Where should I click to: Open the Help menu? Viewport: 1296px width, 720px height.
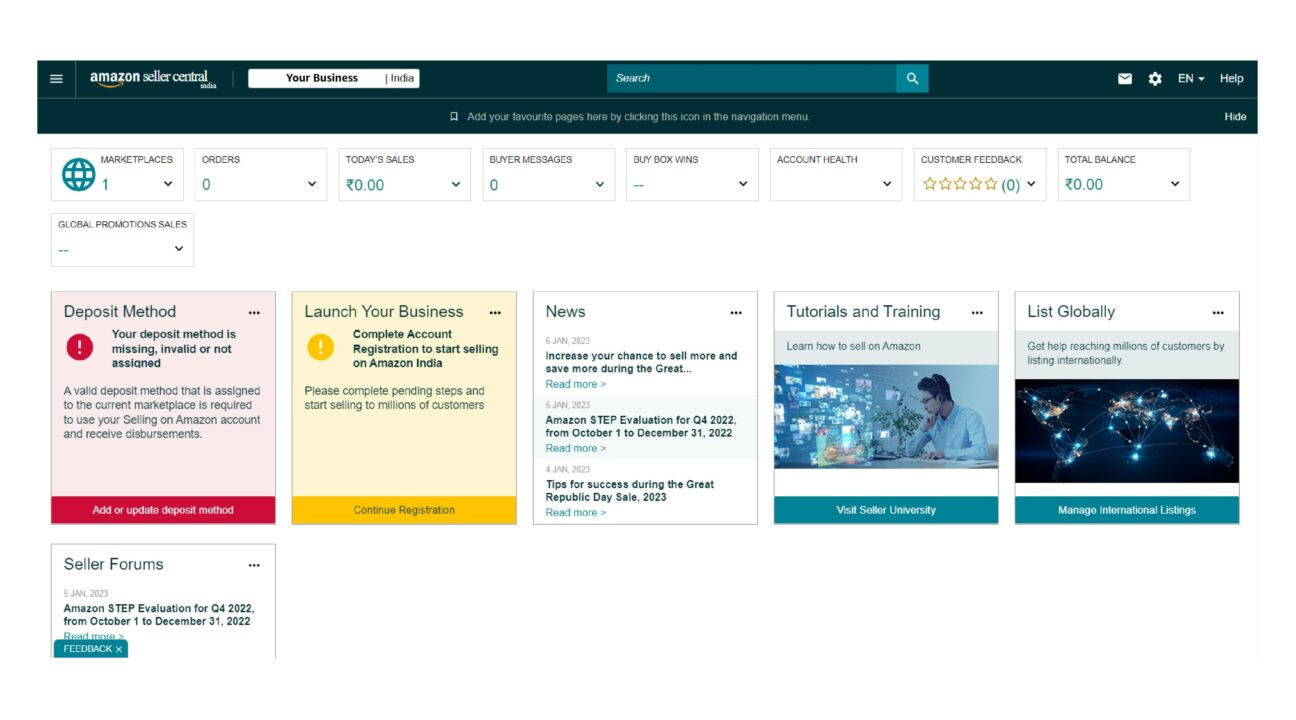tap(1231, 78)
